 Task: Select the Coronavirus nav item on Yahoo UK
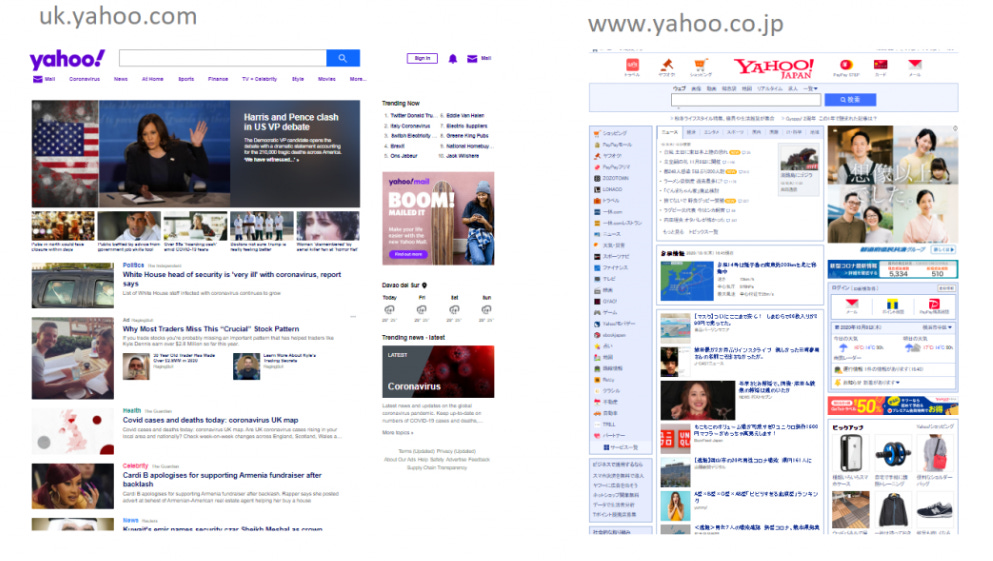(84, 79)
